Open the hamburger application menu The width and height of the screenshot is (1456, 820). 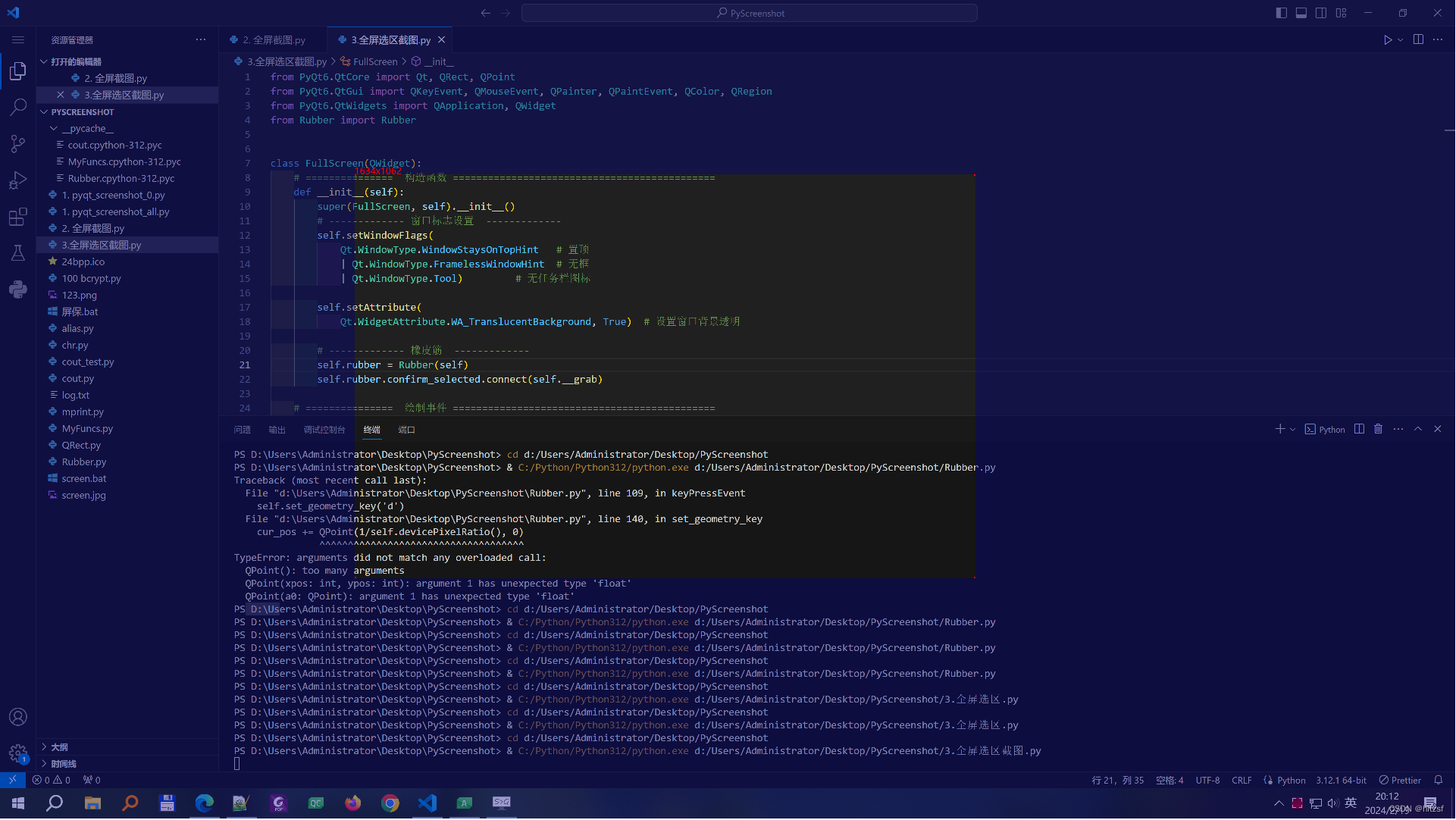point(18,40)
